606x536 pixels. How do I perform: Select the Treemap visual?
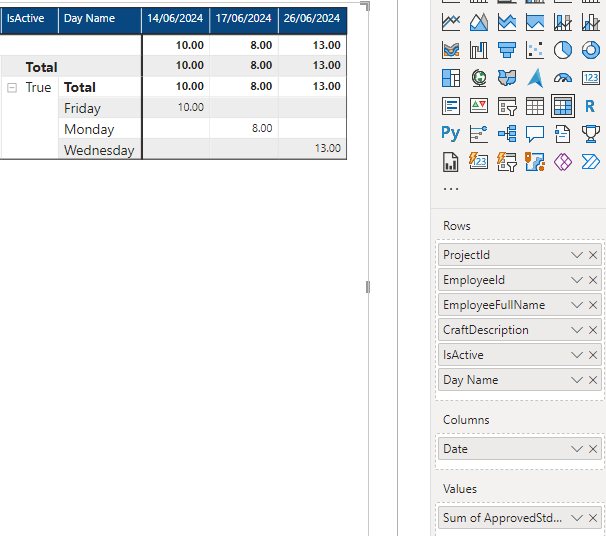pos(451,78)
